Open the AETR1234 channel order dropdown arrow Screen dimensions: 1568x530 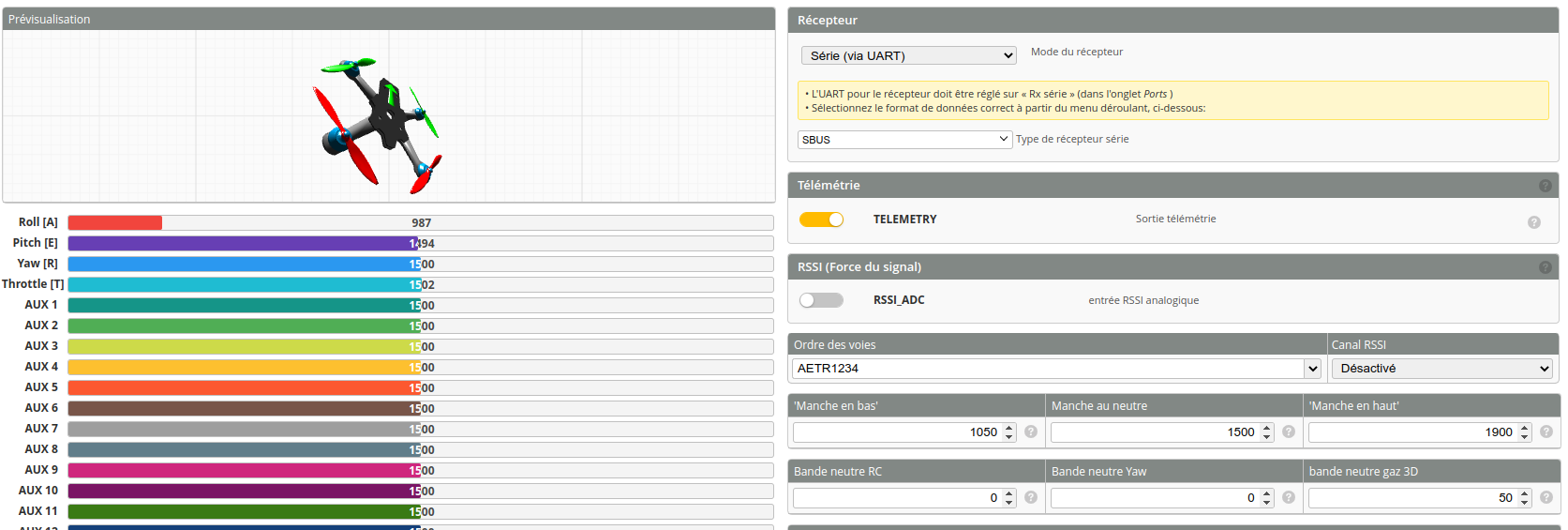[x=1312, y=369]
